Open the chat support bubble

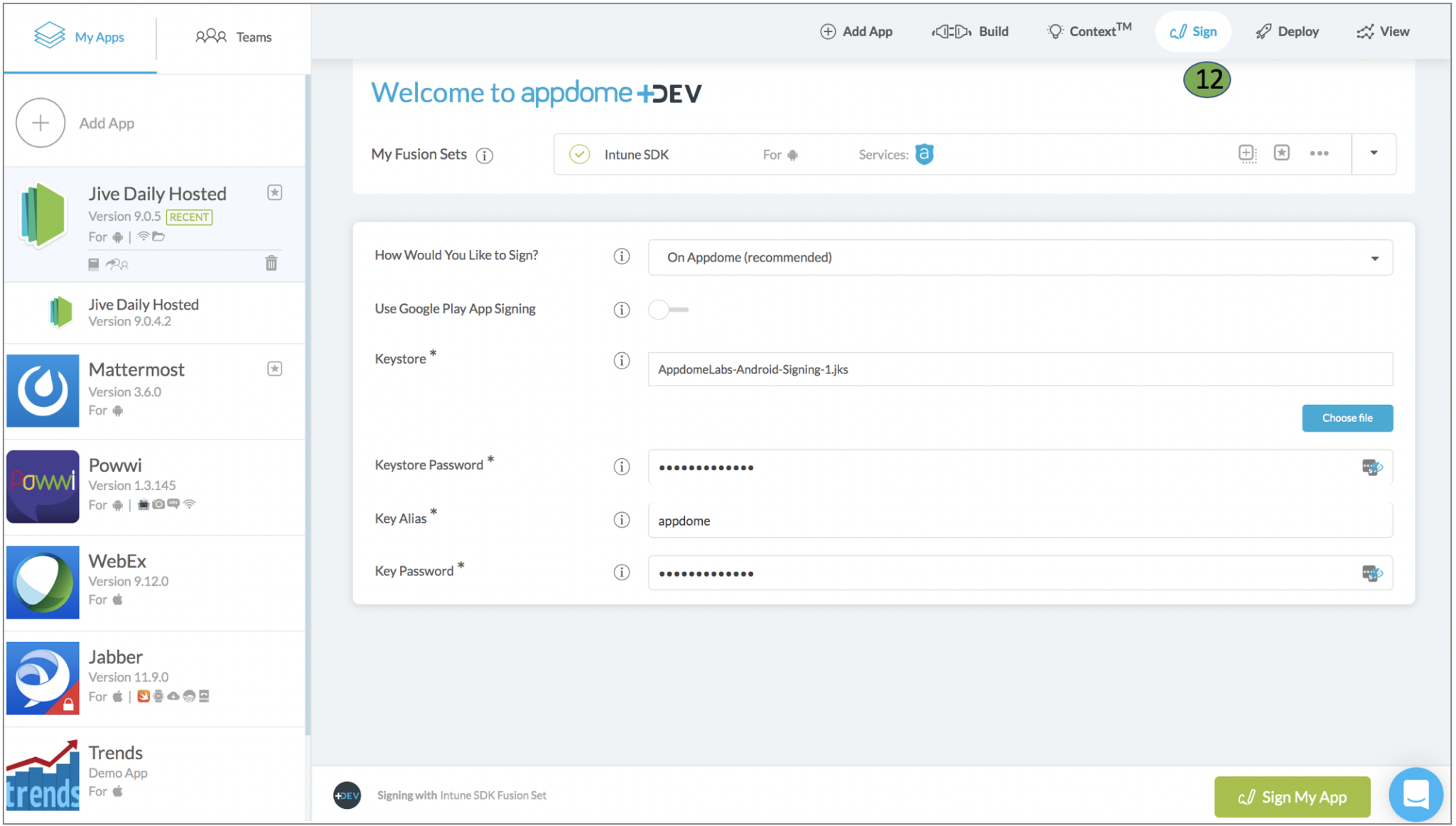pyautogui.click(x=1415, y=795)
